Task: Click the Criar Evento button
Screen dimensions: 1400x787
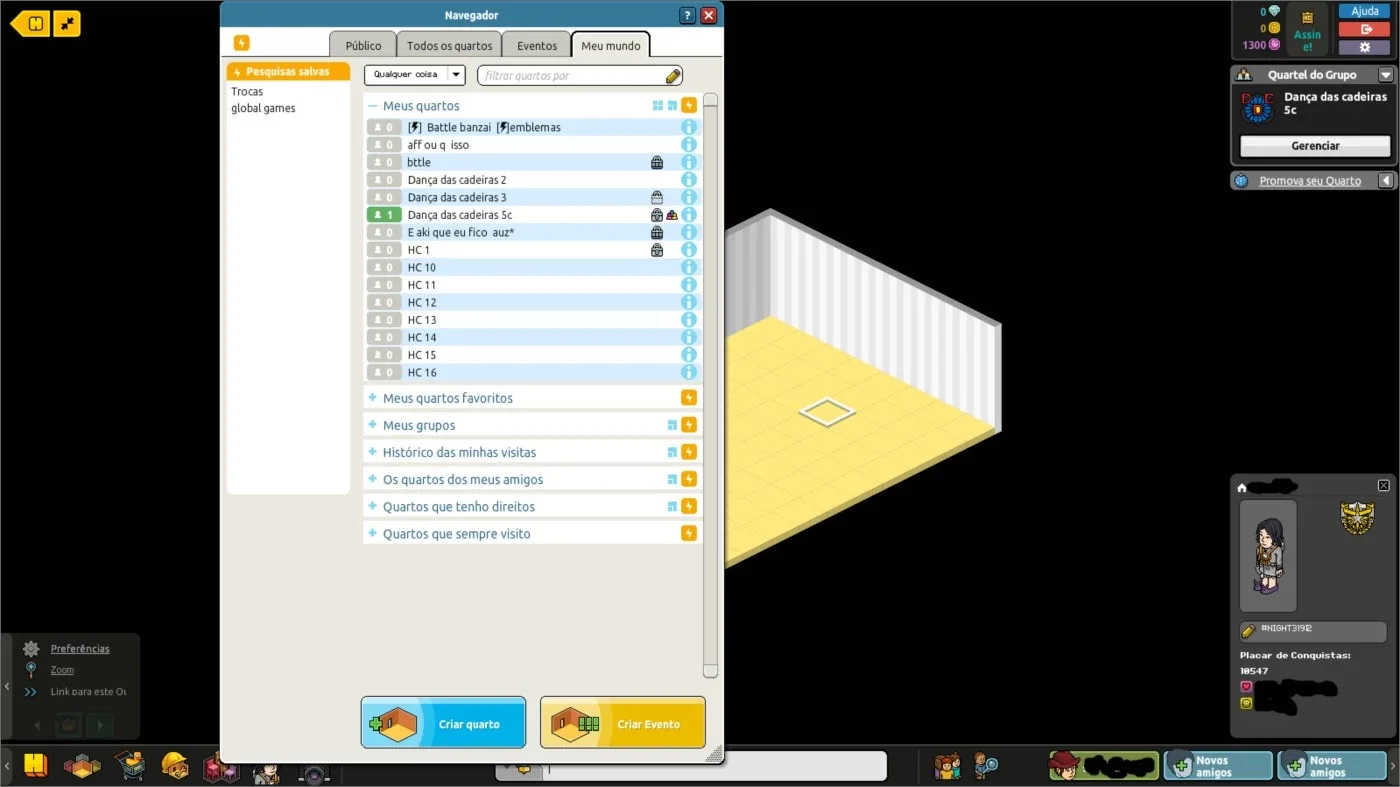Action: tap(623, 723)
